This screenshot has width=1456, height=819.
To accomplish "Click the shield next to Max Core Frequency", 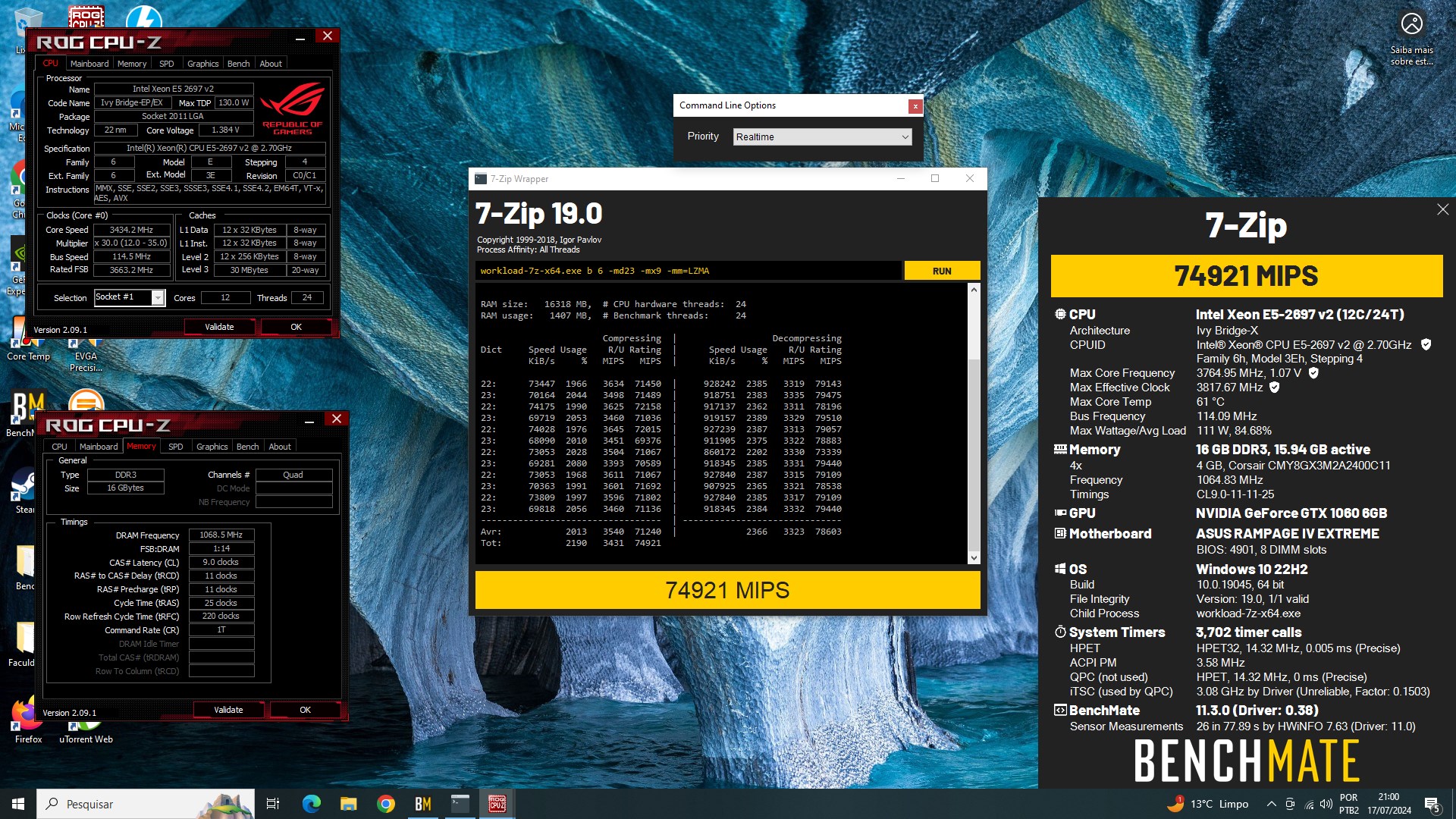I will [x=1313, y=373].
